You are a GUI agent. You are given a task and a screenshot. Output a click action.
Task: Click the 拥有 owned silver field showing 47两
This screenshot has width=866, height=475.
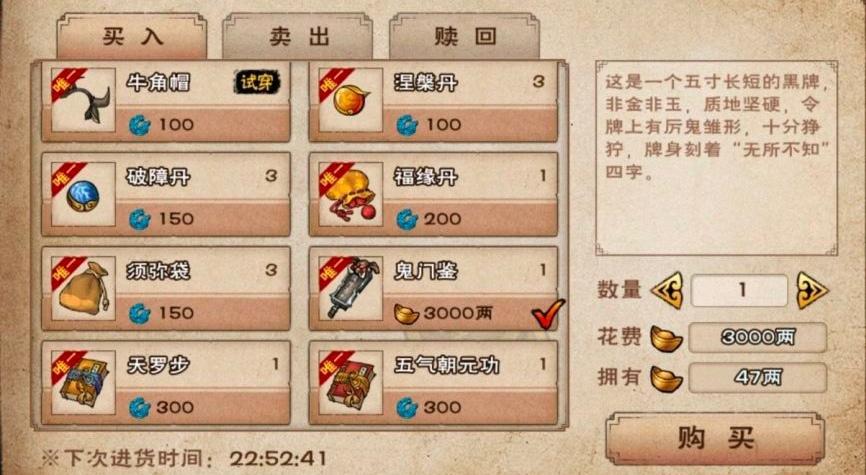point(758,377)
